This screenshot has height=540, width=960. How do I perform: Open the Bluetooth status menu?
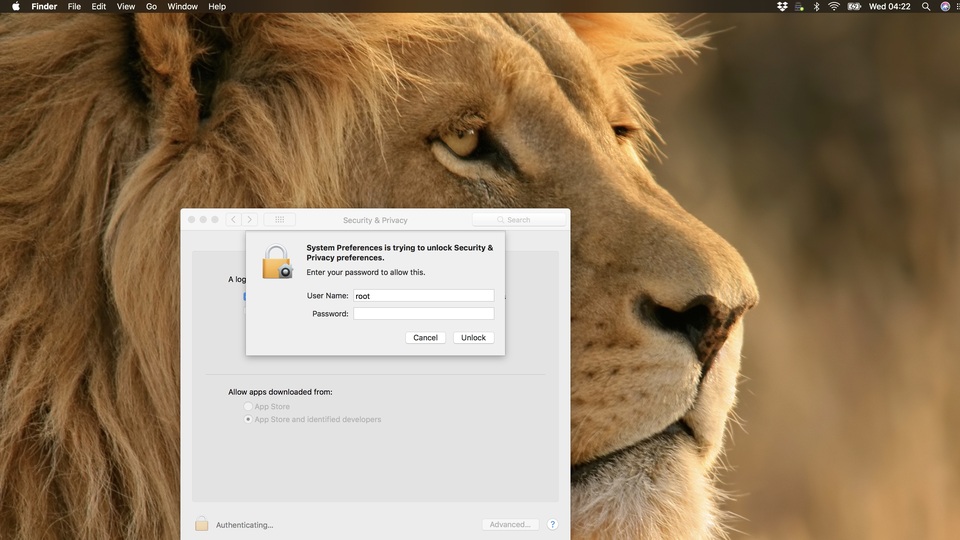tap(816, 7)
